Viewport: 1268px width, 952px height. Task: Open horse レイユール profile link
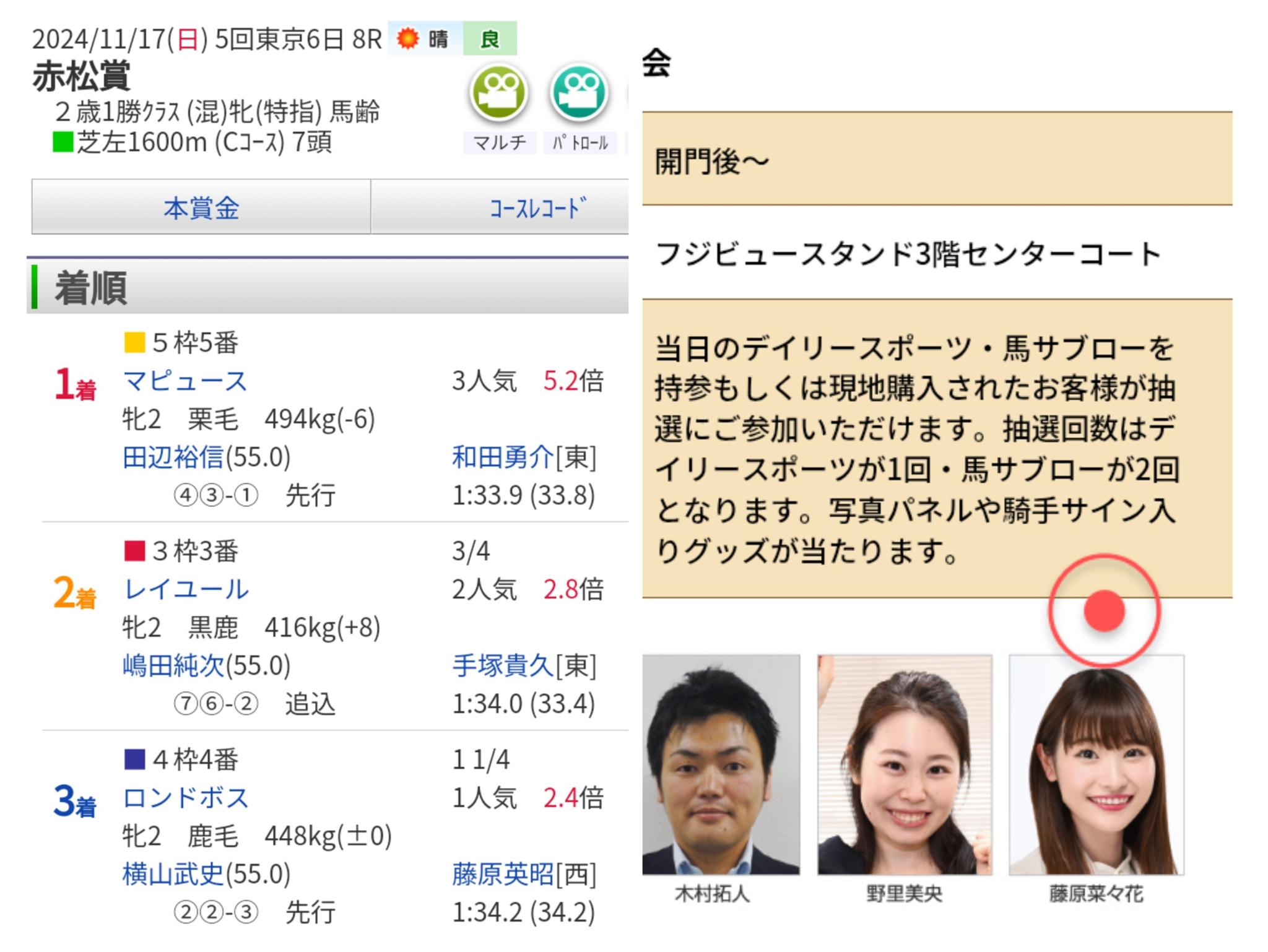click(186, 589)
